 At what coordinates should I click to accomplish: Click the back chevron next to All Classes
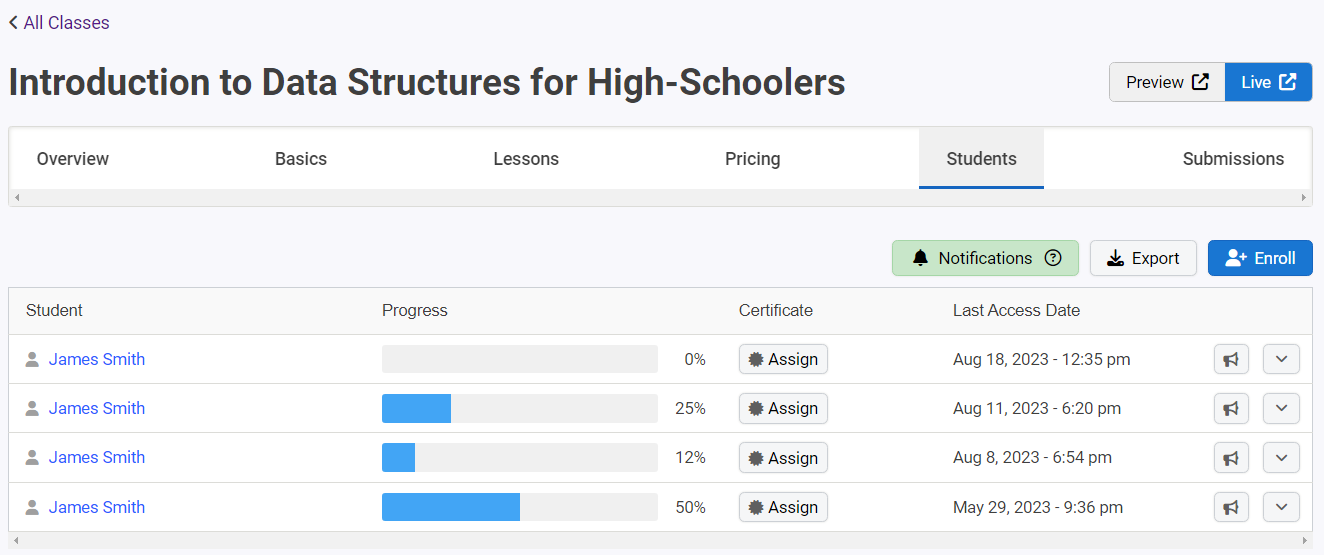coord(13,22)
